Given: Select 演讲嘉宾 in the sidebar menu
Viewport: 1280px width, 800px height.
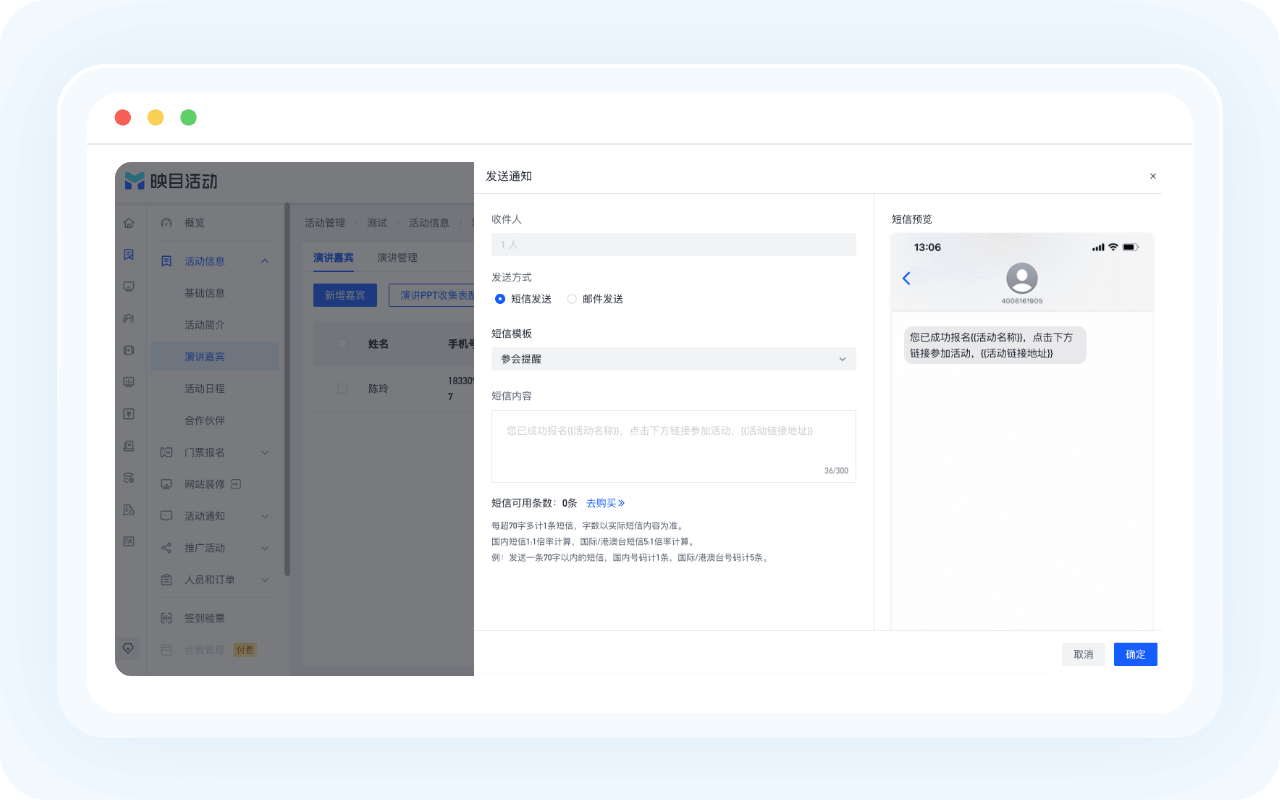Looking at the screenshot, I should tap(215, 357).
